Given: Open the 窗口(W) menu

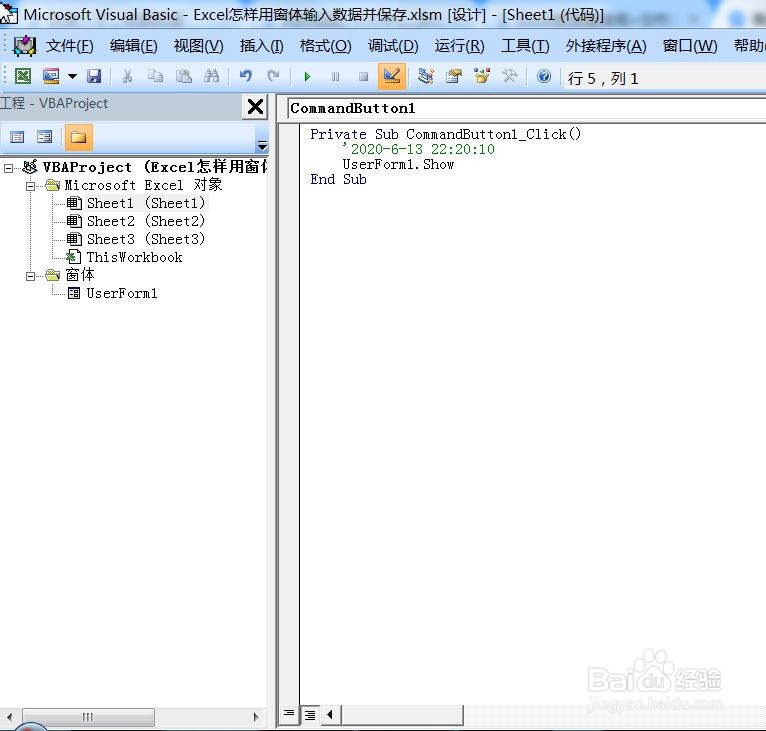Looking at the screenshot, I should [x=690, y=46].
